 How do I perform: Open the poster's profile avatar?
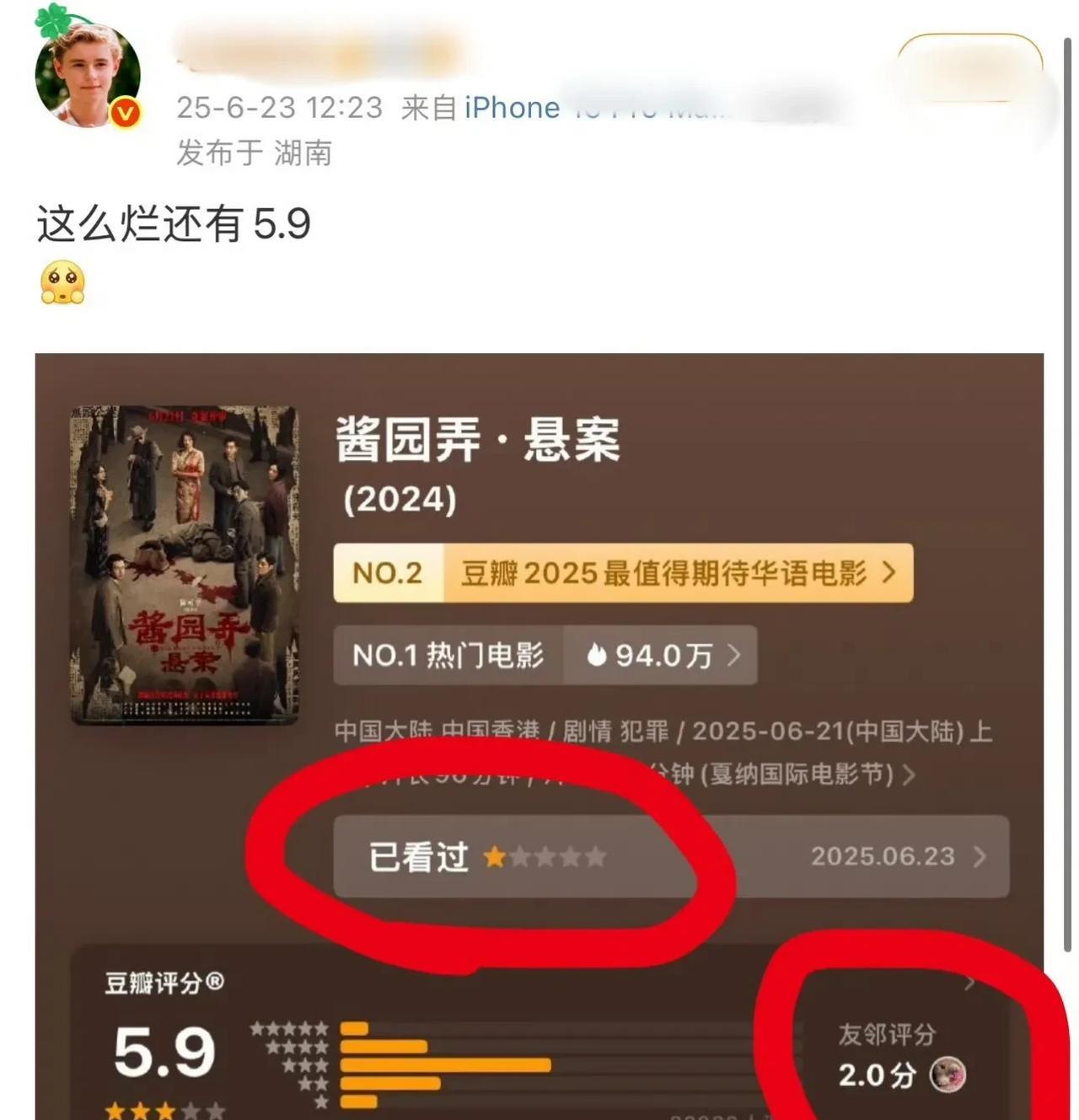click(88, 76)
